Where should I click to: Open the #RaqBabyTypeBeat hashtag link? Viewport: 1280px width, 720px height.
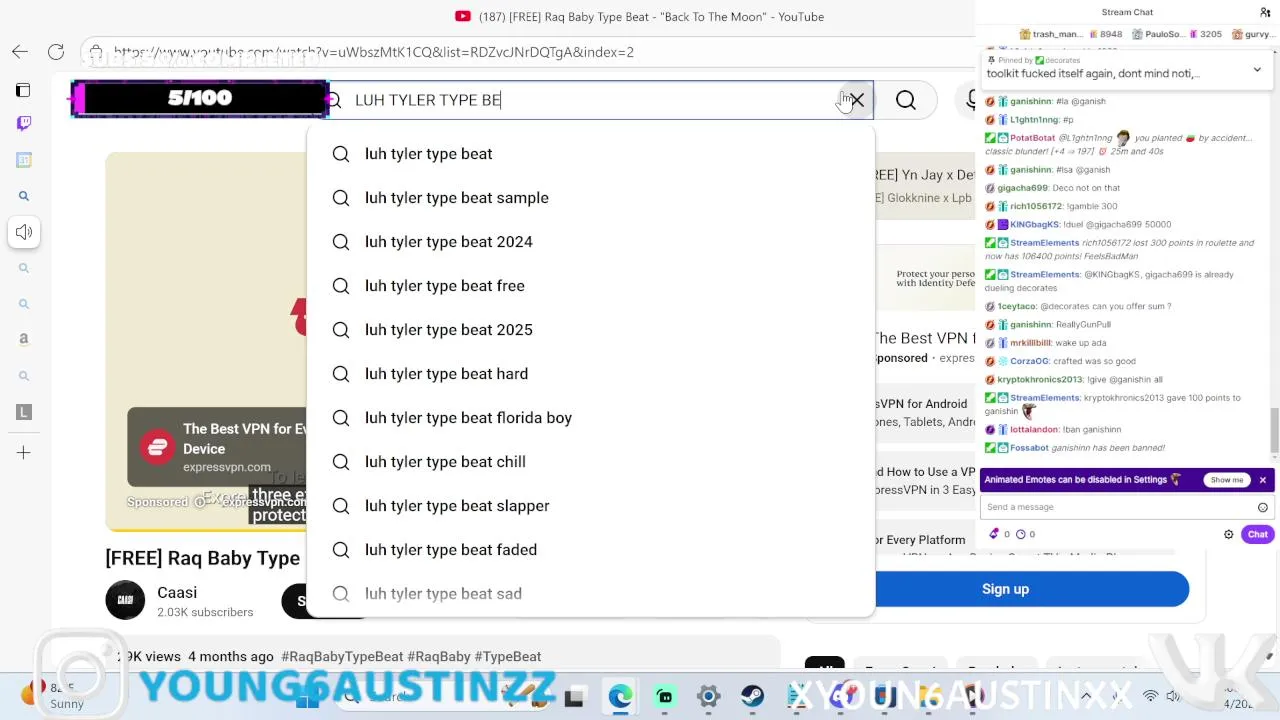pos(342,657)
